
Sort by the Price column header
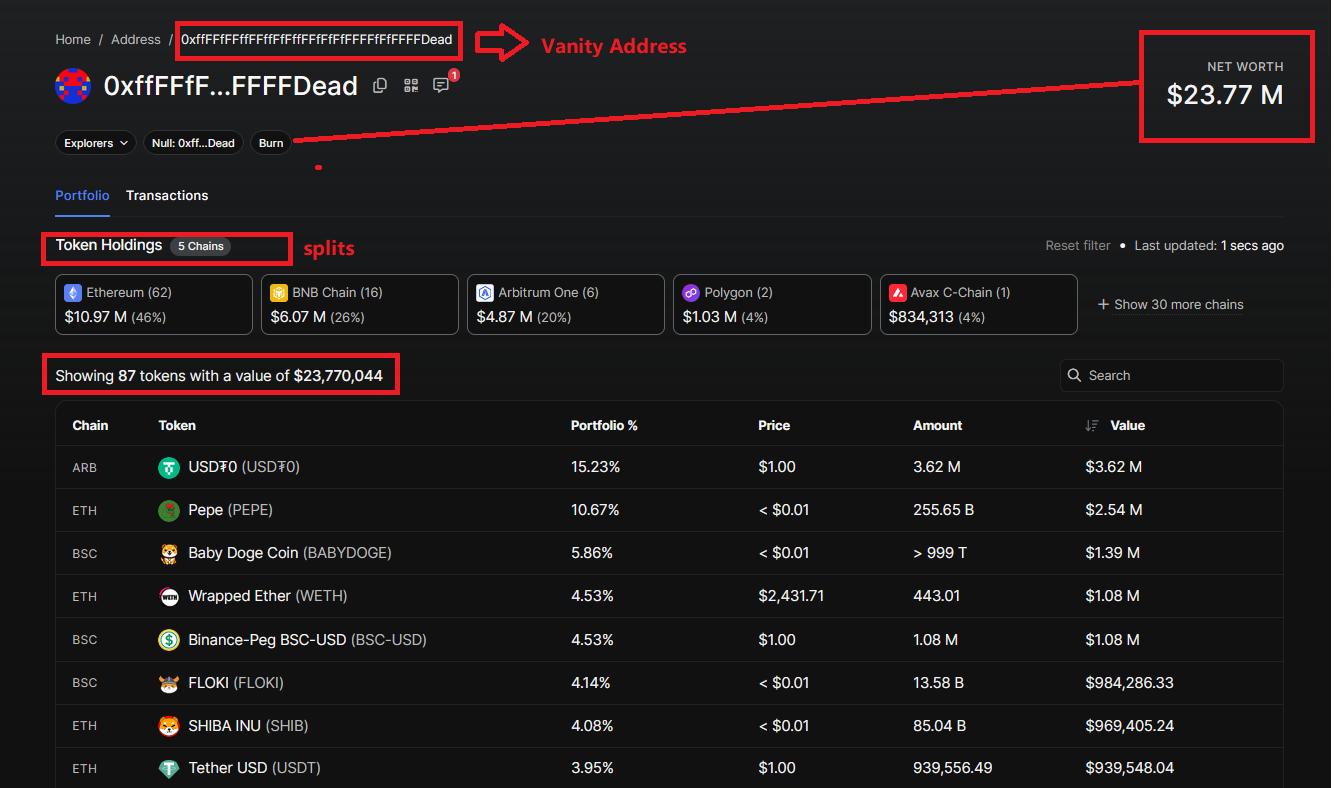click(774, 426)
